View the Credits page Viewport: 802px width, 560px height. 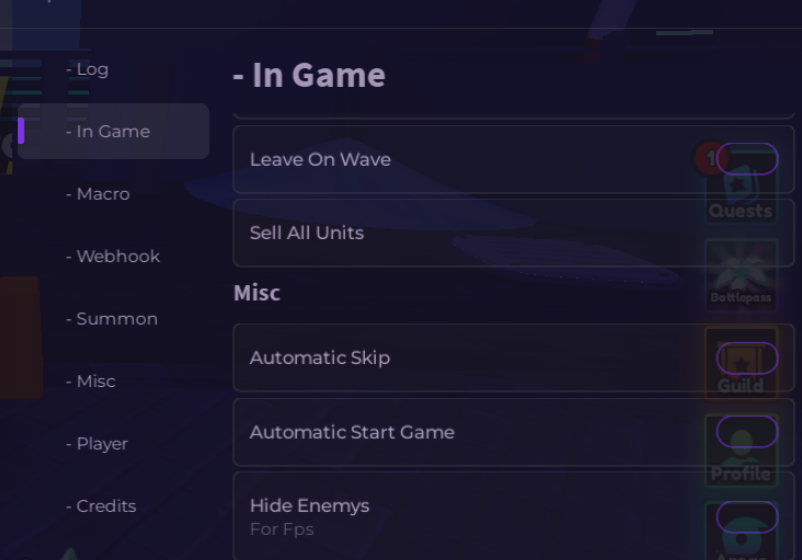(101, 506)
